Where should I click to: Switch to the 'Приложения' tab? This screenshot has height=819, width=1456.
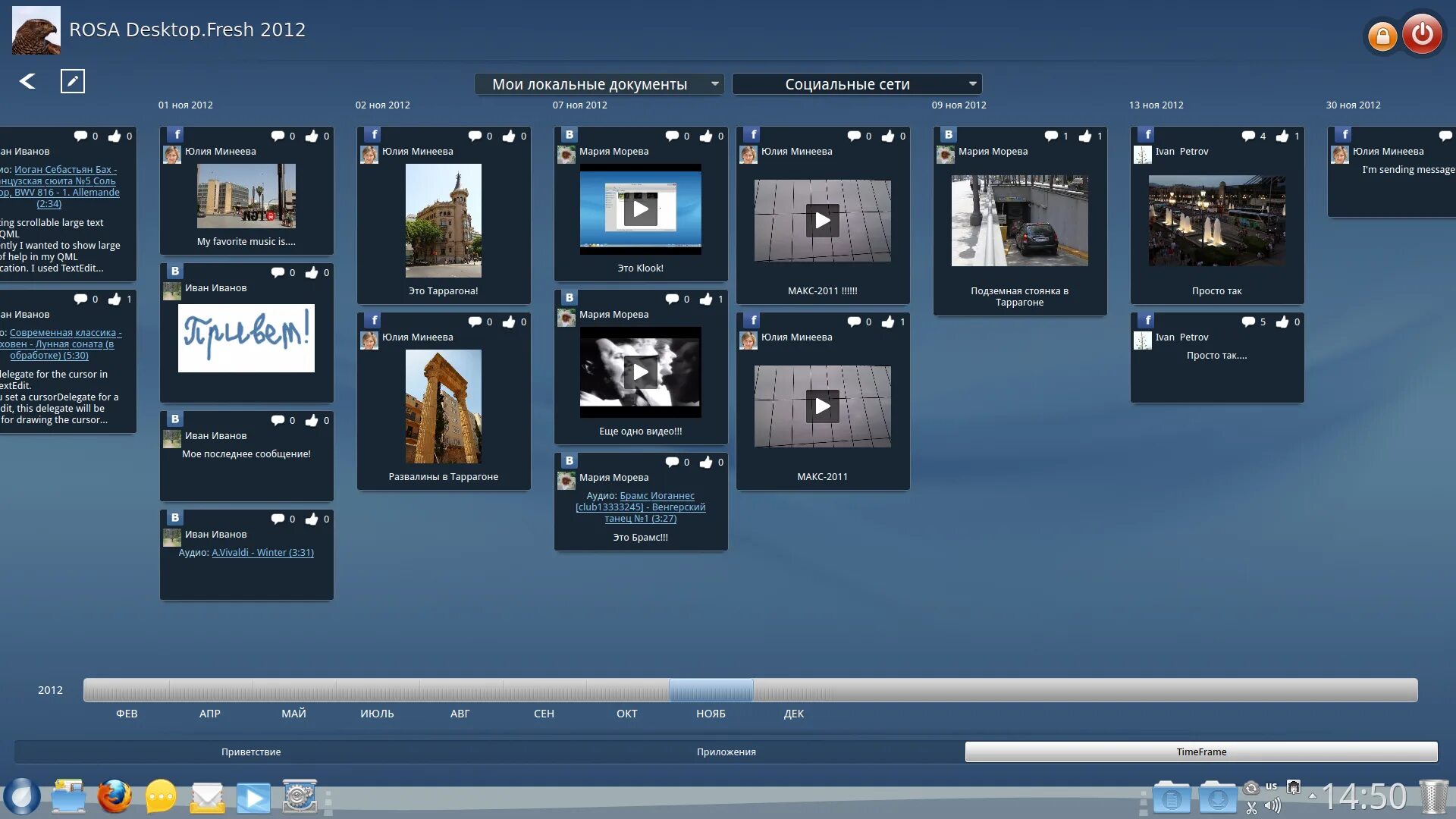726,752
